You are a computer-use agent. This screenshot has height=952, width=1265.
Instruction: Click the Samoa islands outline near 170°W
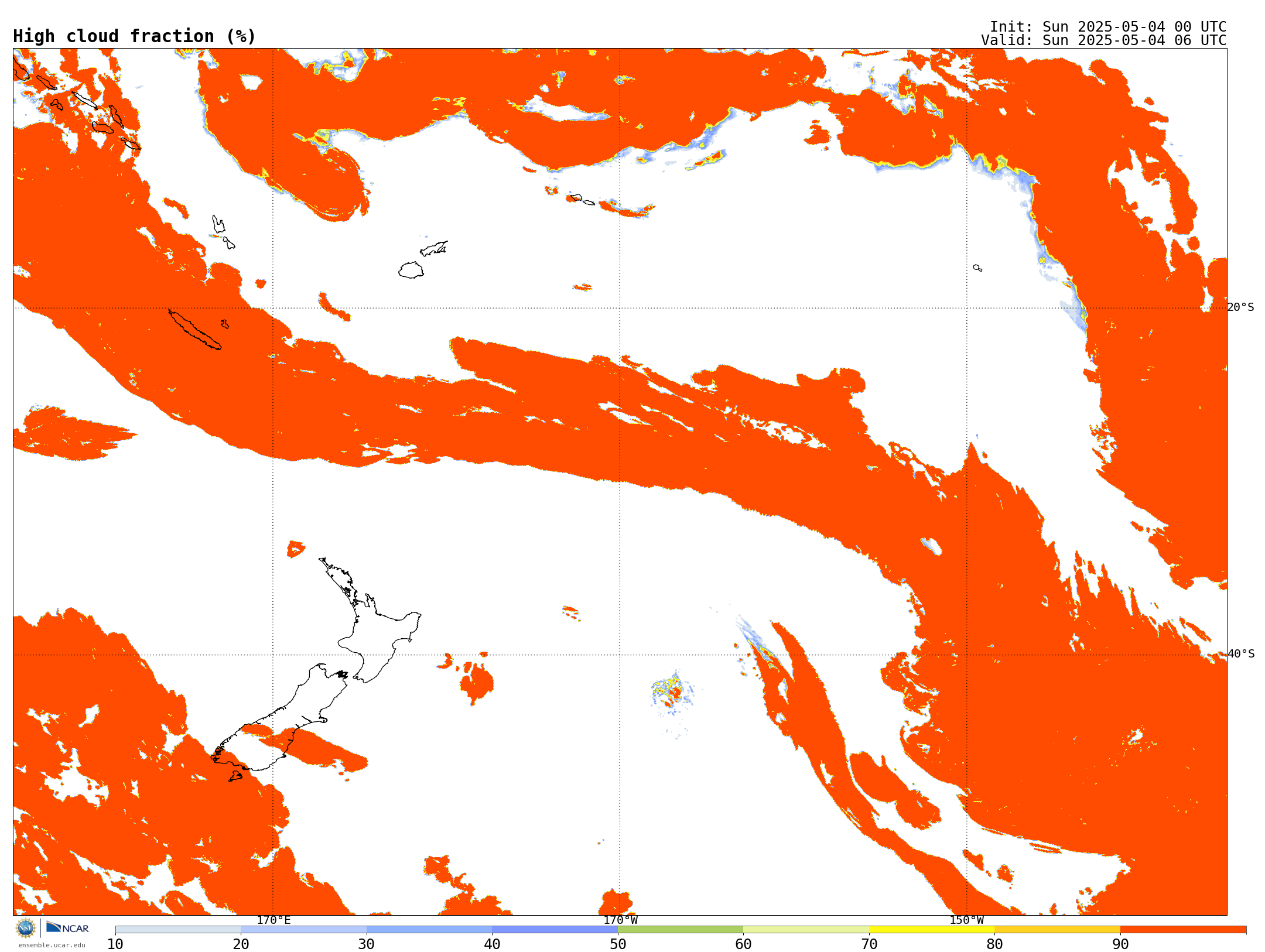[582, 200]
